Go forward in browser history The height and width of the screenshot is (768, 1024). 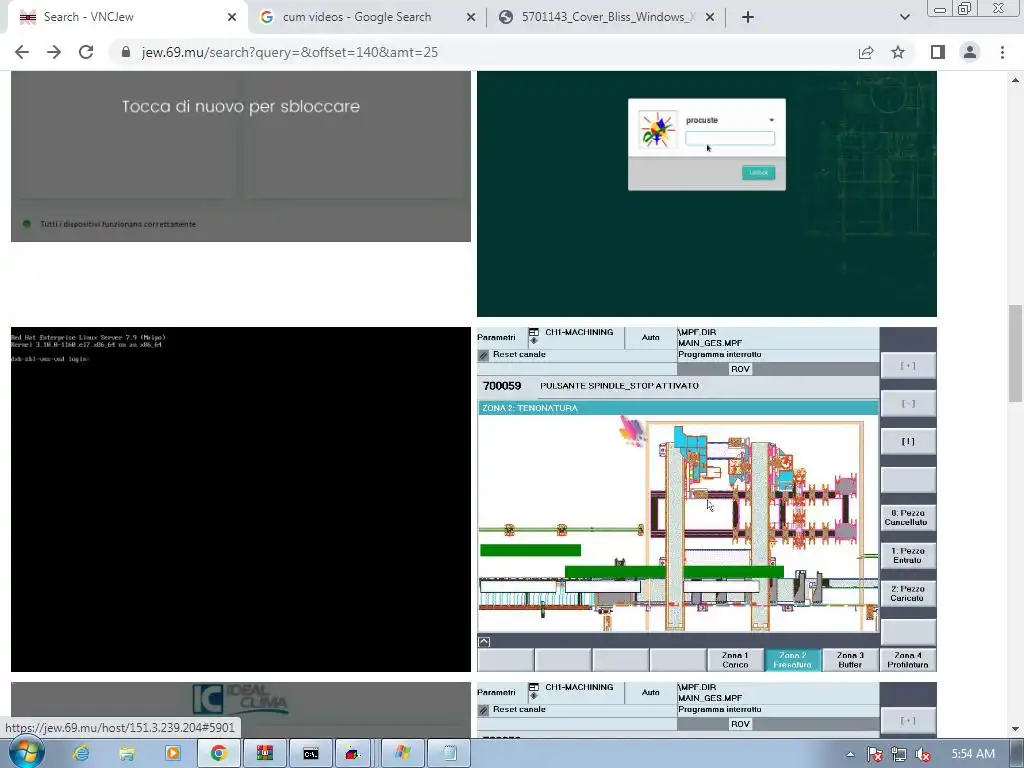[54, 52]
